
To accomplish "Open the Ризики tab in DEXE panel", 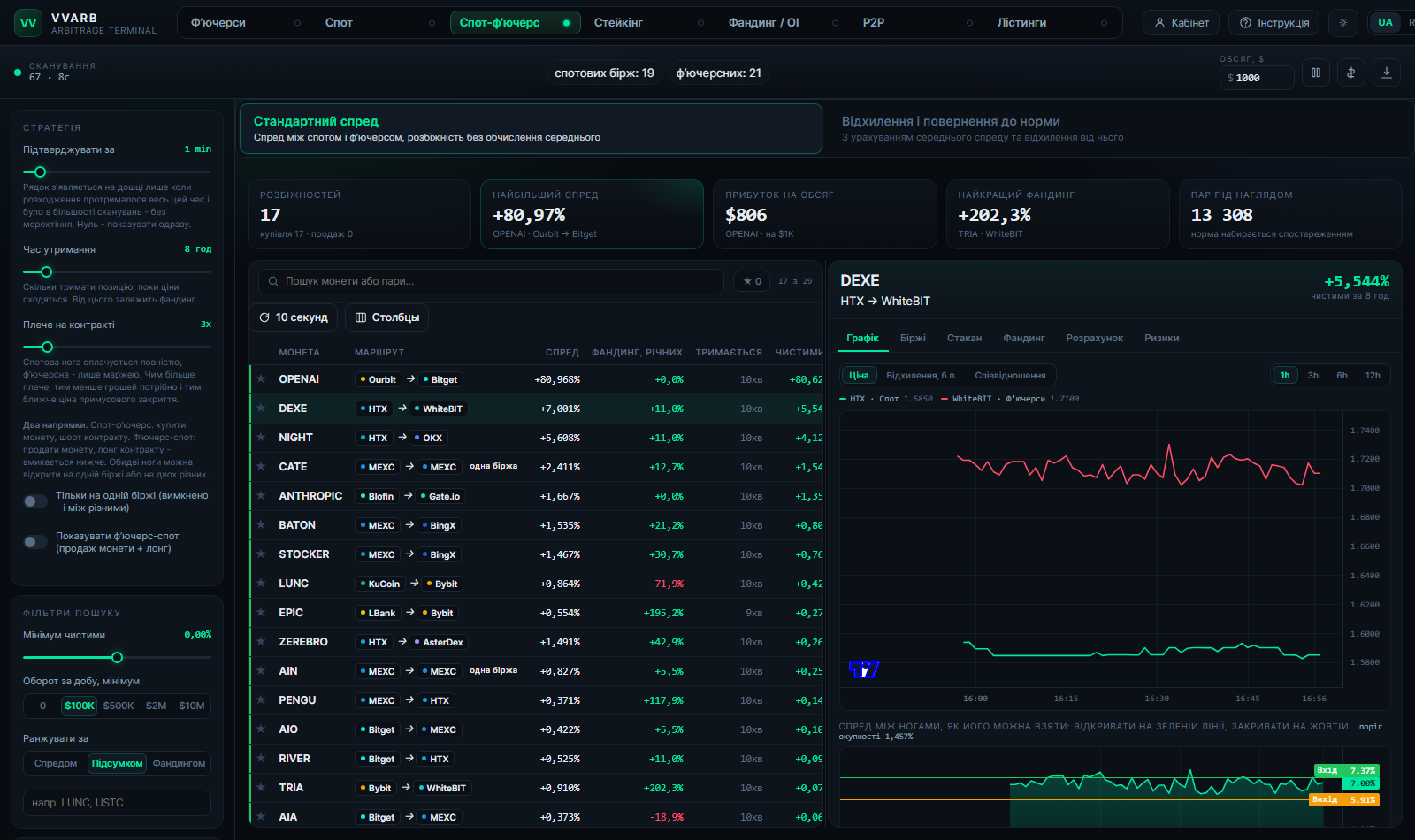I will pos(1161,338).
